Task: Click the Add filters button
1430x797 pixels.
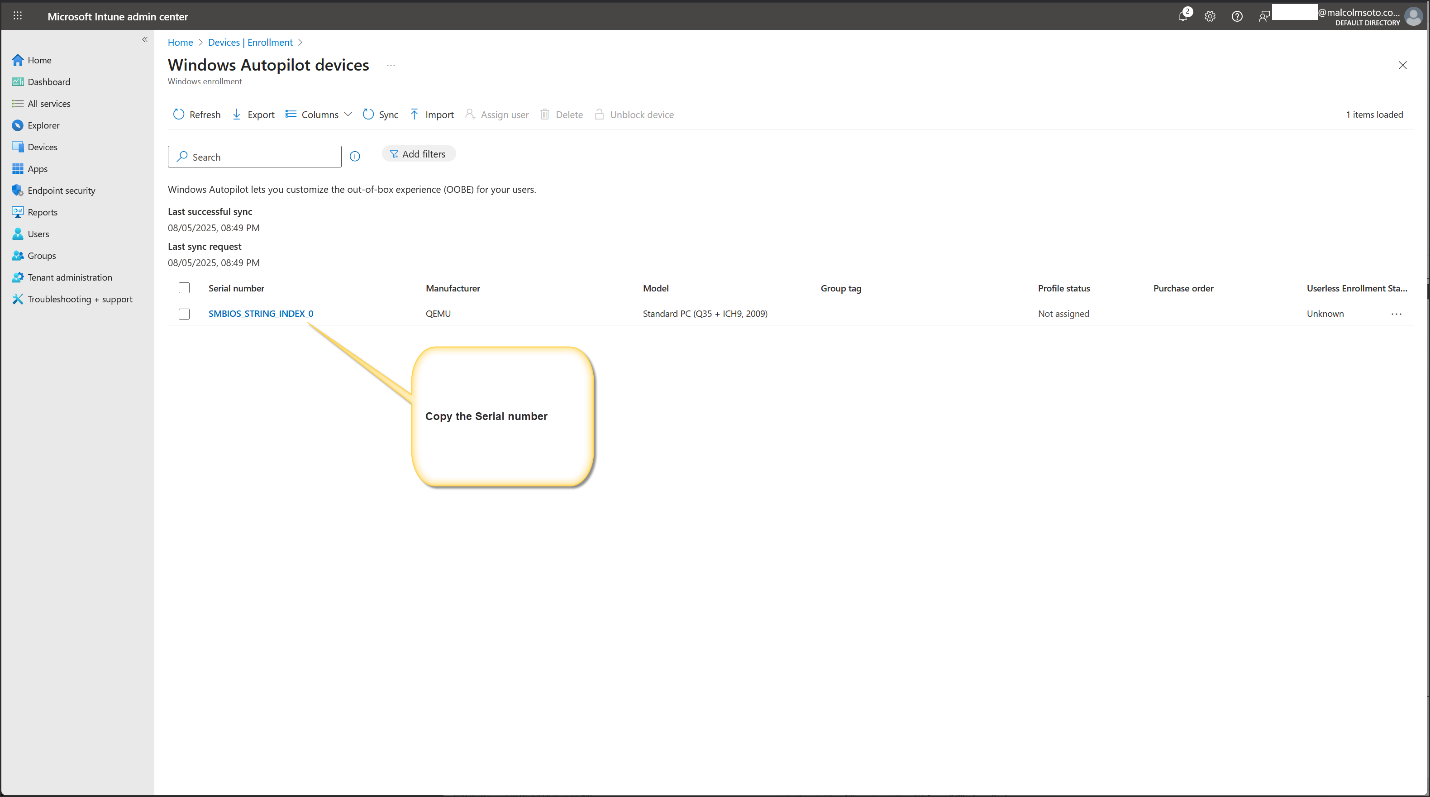Action: [x=418, y=154]
